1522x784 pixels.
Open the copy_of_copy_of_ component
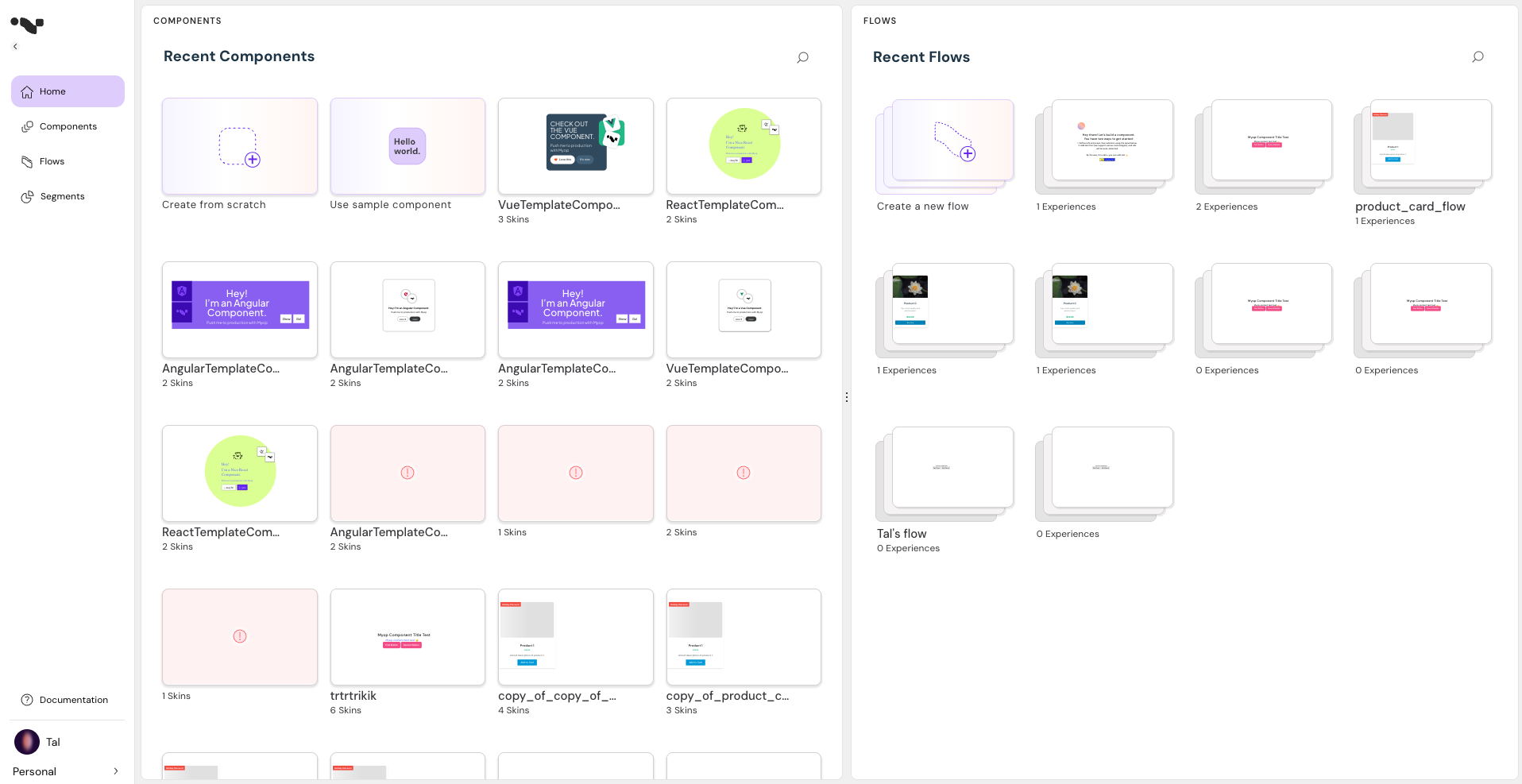click(x=576, y=637)
